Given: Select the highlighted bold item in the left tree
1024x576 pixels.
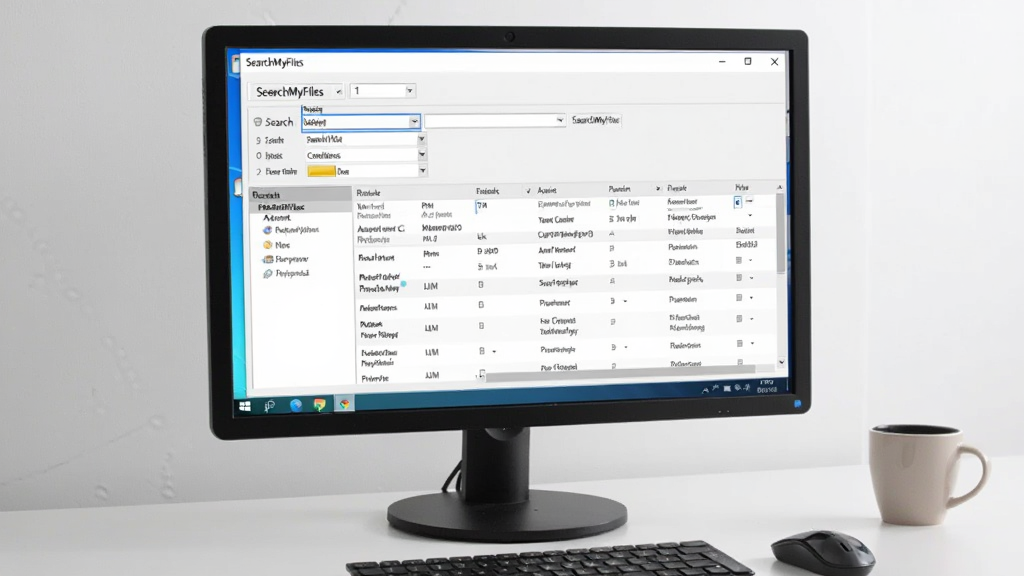Looking at the screenshot, I should coord(300,206).
